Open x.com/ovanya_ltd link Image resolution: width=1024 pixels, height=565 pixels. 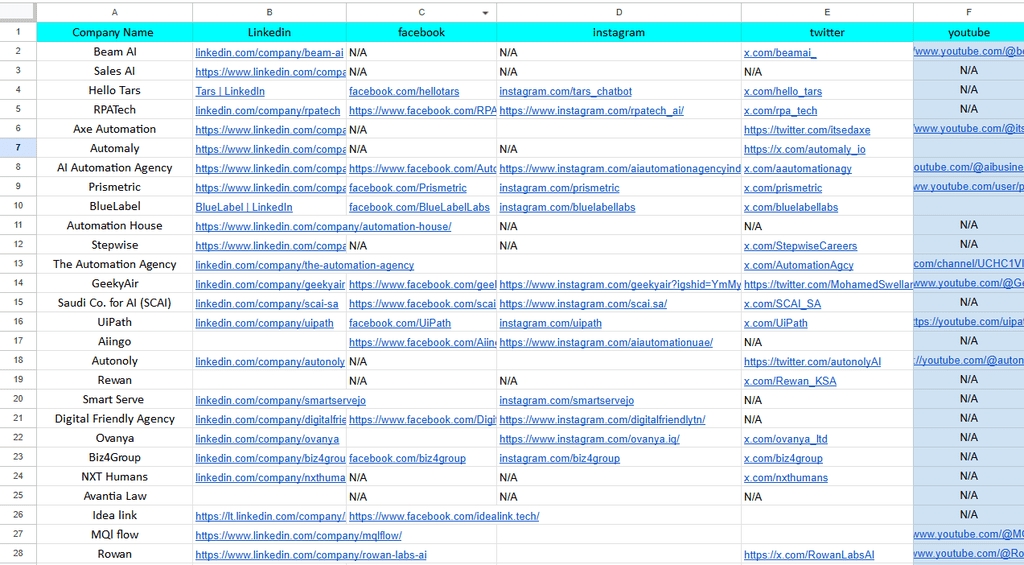coord(786,440)
